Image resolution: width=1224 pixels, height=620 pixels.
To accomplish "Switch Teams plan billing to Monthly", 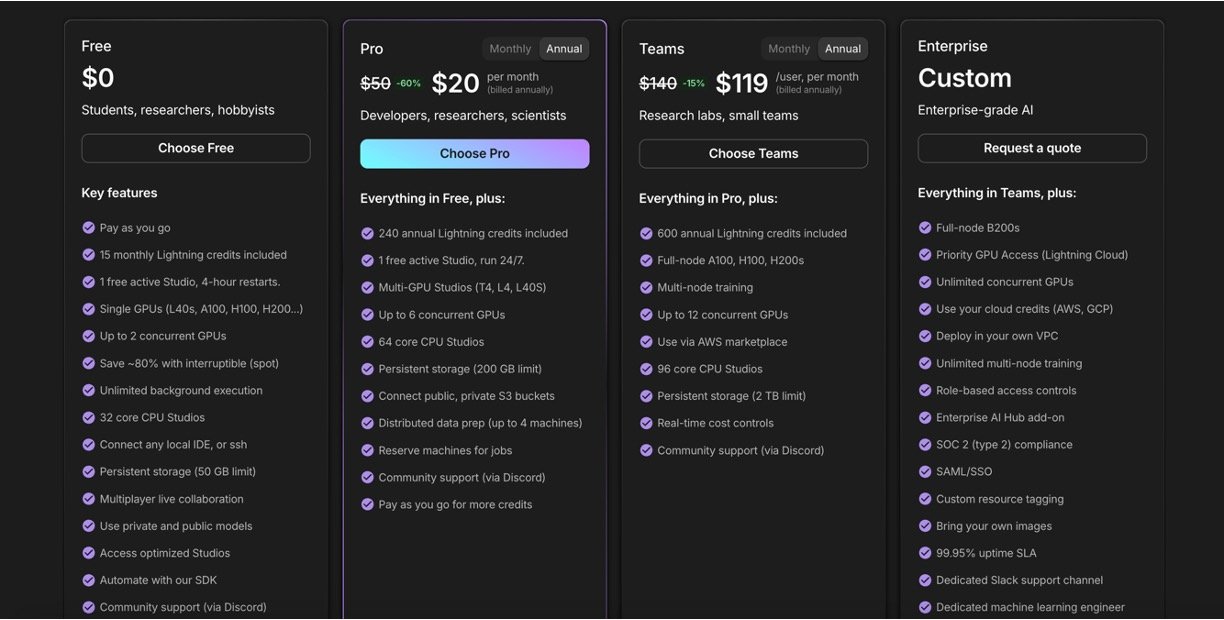I will pos(789,49).
